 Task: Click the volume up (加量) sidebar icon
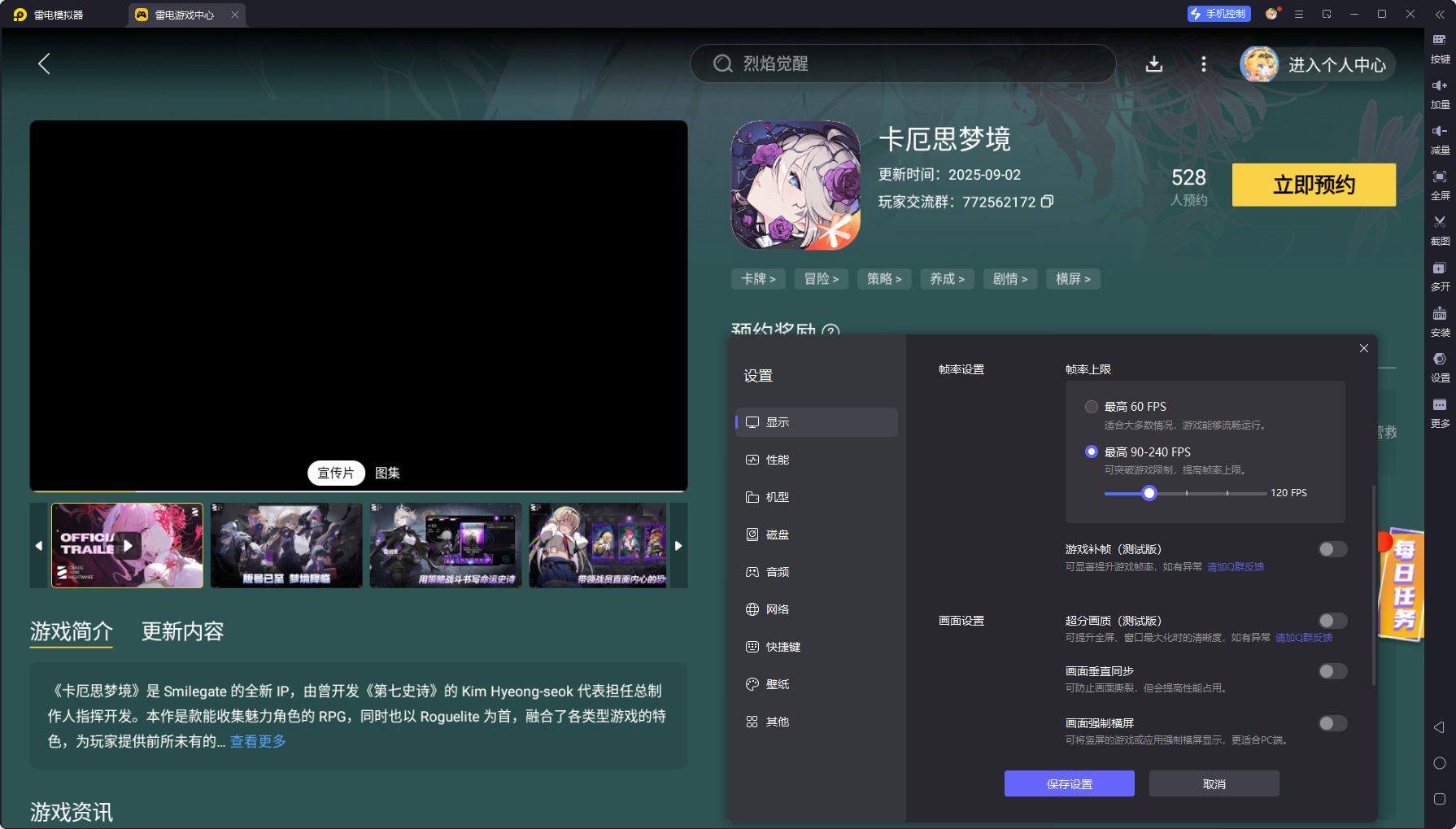pos(1439,91)
